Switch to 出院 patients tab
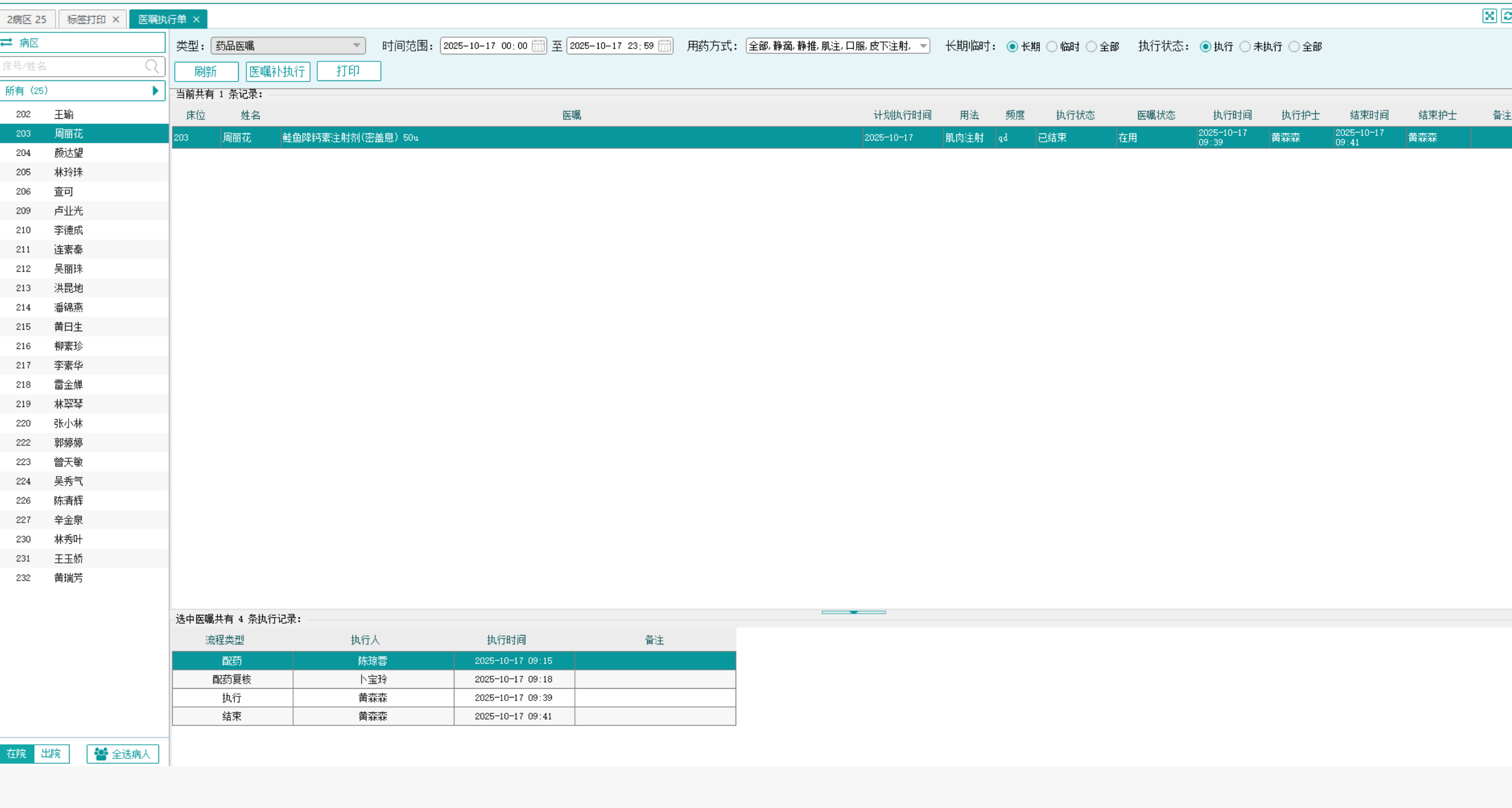1512x808 pixels. tap(51, 754)
